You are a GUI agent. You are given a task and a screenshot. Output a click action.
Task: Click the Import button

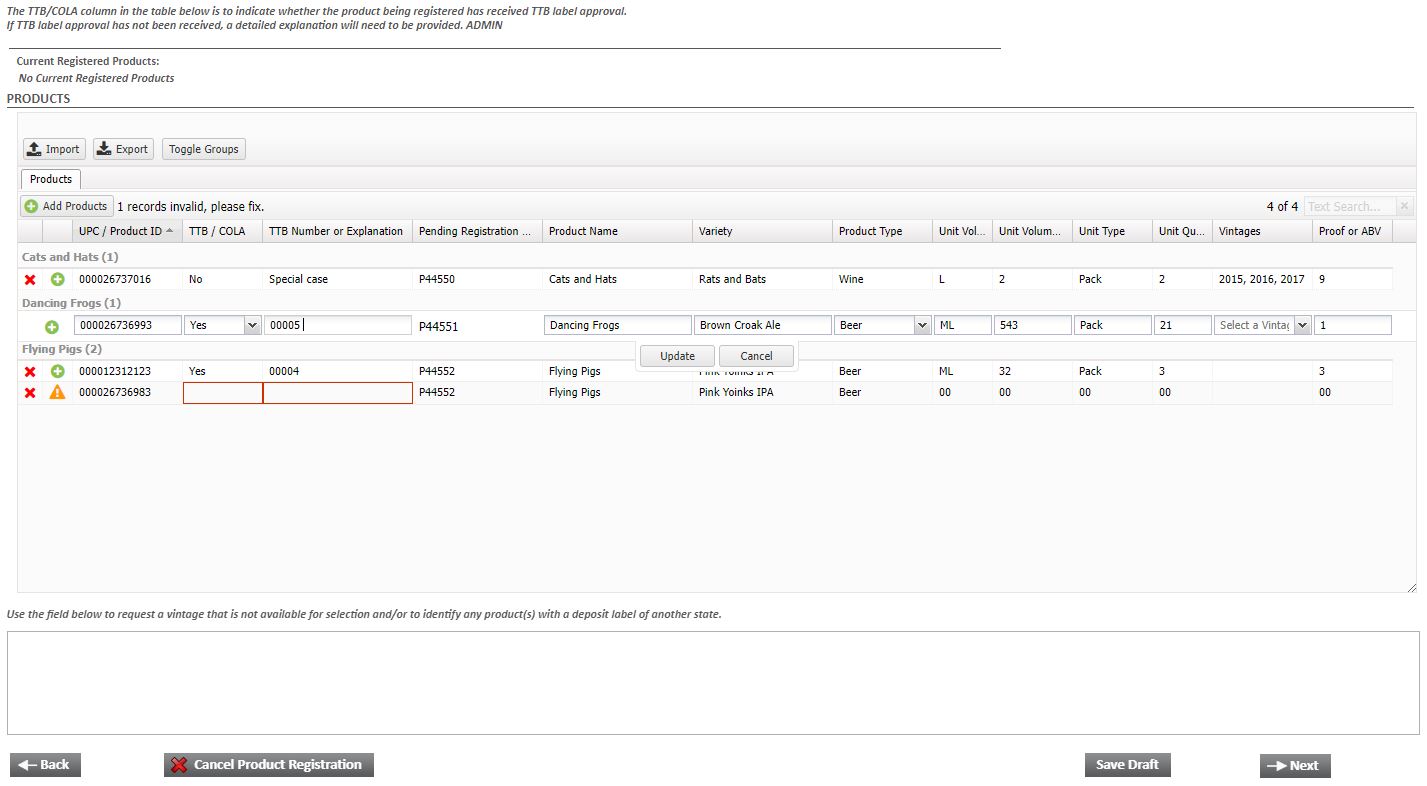pyautogui.click(x=54, y=149)
